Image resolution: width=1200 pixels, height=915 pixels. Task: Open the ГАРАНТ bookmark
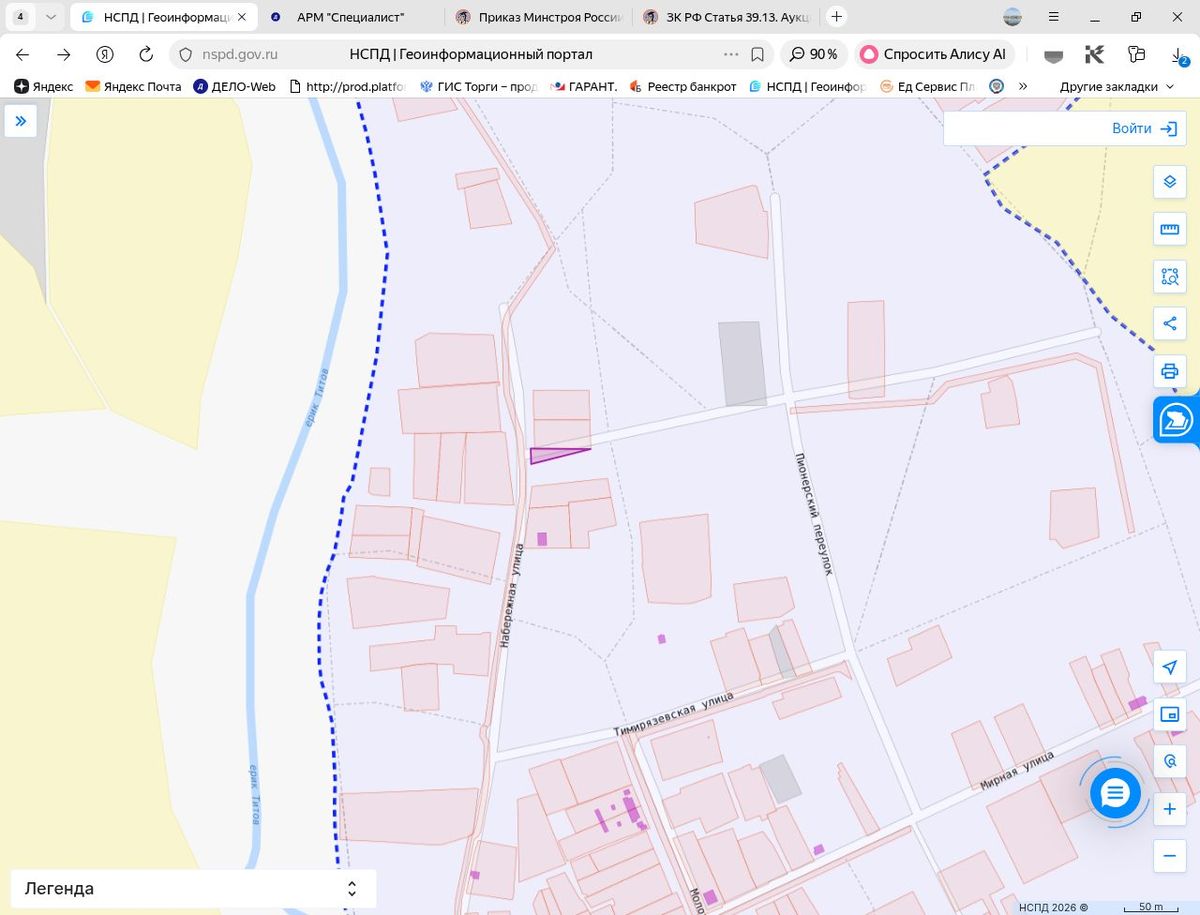click(582, 87)
